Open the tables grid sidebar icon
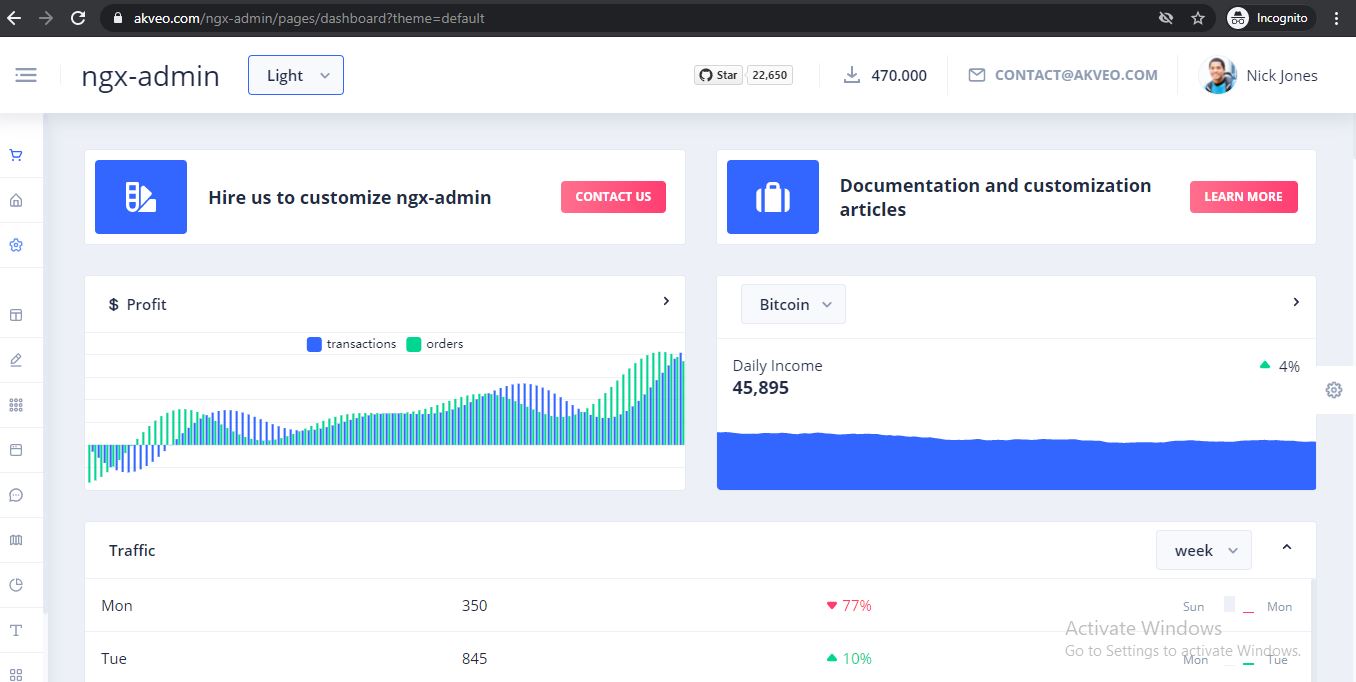The width and height of the screenshot is (1356, 682). pos(16,674)
